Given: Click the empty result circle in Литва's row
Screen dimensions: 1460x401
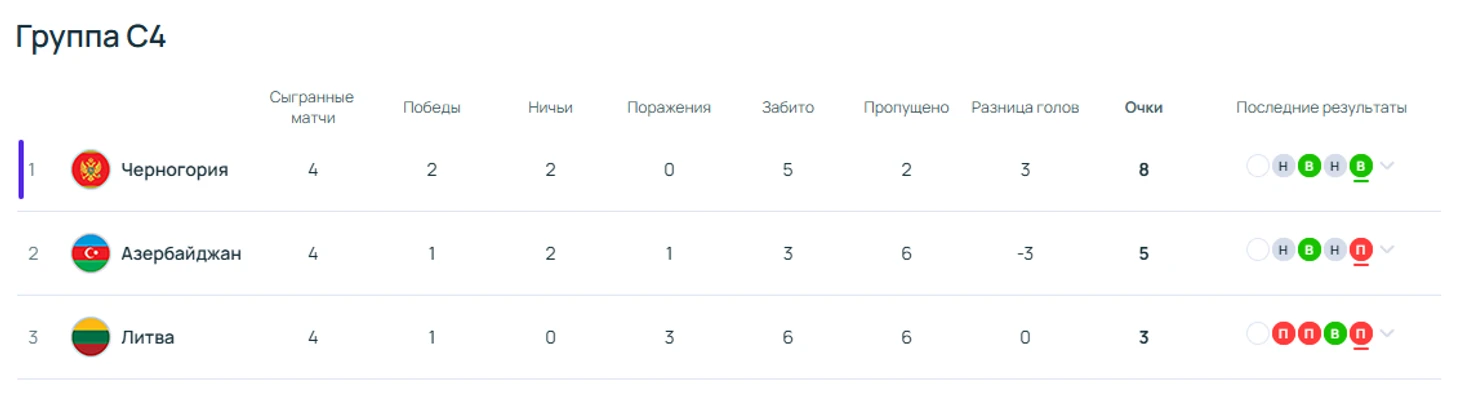Looking at the screenshot, I should pos(1257,334).
